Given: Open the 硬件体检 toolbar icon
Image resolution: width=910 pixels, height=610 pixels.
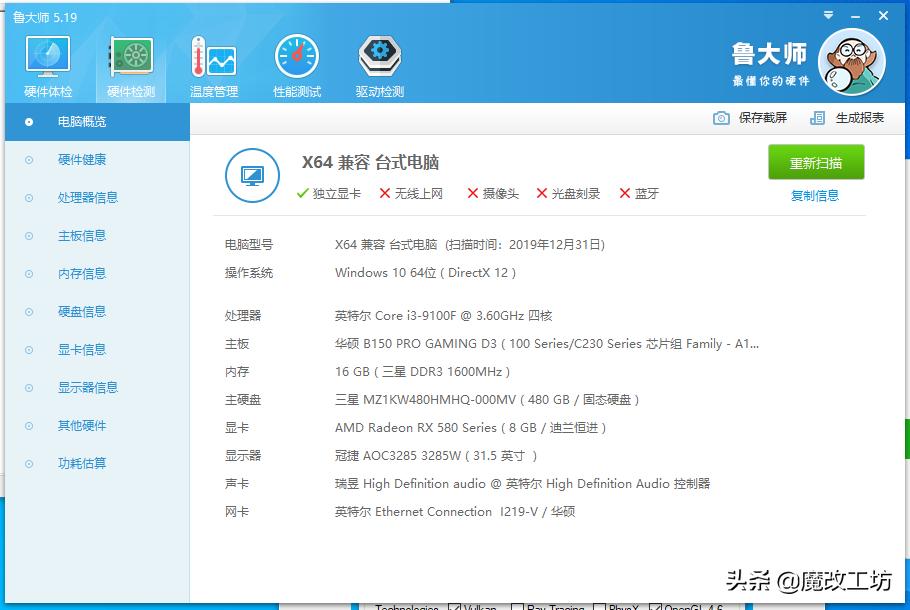Looking at the screenshot, I should coord(46,62).
